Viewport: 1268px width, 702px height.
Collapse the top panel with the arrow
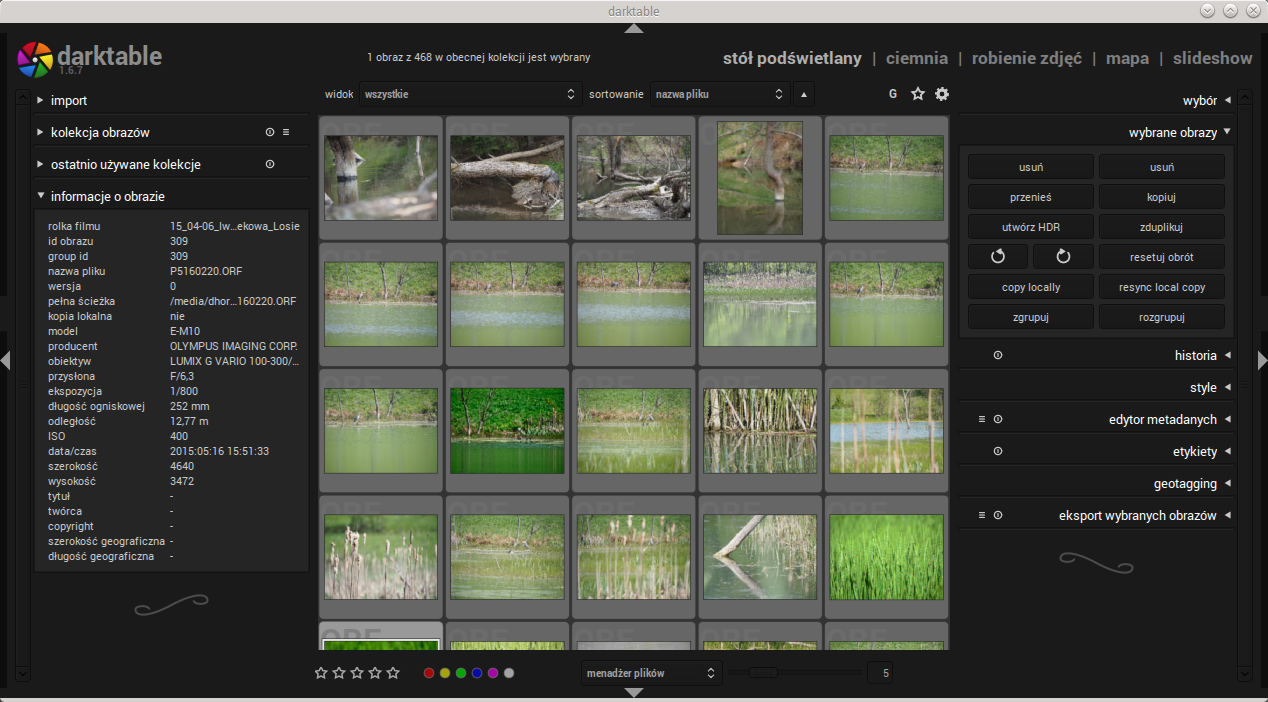tap(634, 28)
